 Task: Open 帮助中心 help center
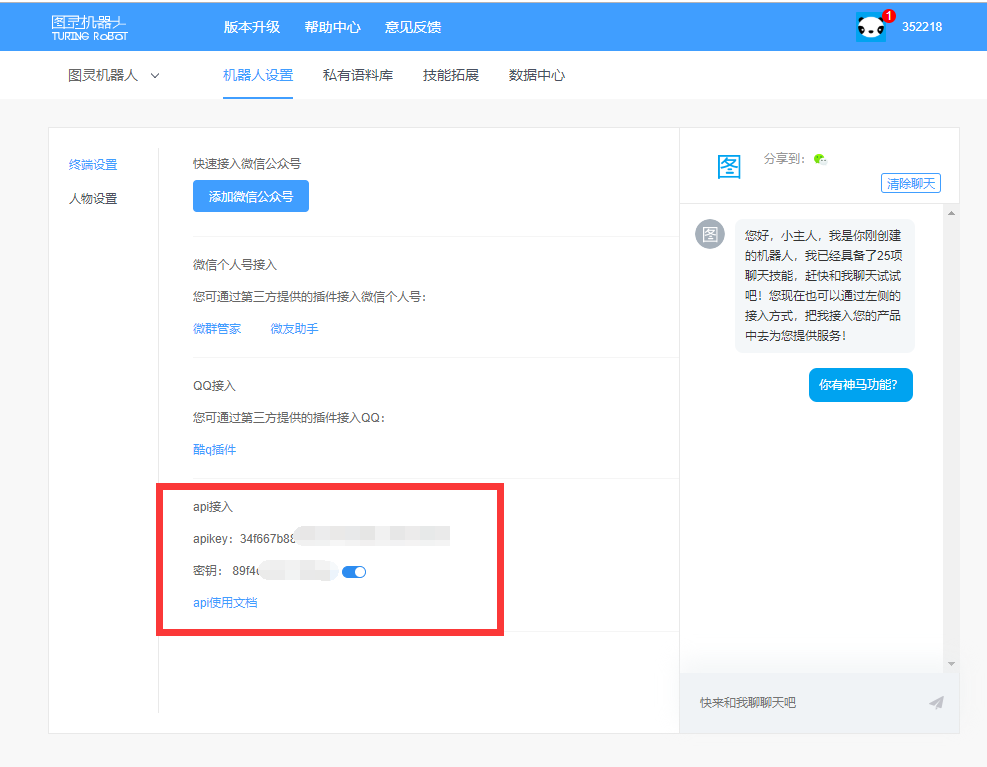[332, 27]
